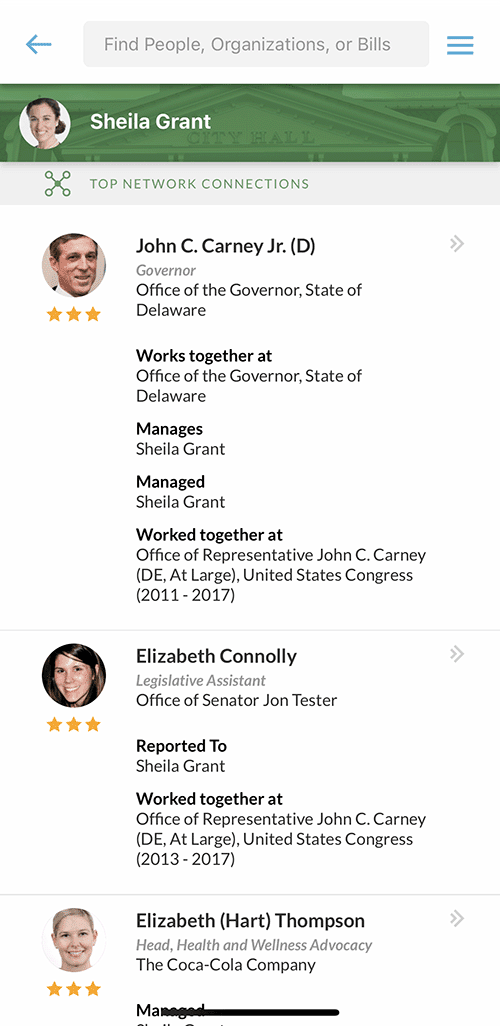The height and width of the screenshot is (1026, 500).
Task: Tap star rating under John Carney's photo
Action: tap(74, 315)
